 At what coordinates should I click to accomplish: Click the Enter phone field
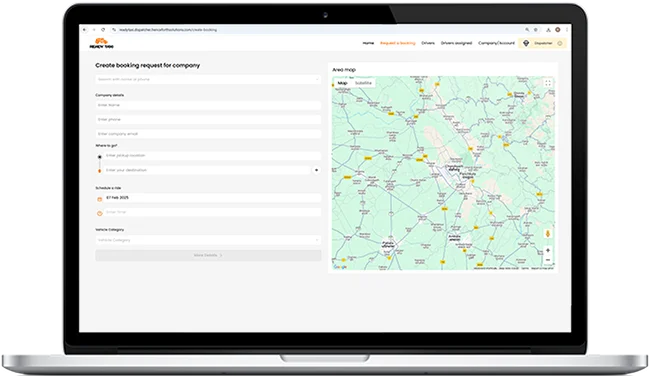click(208, 119)
